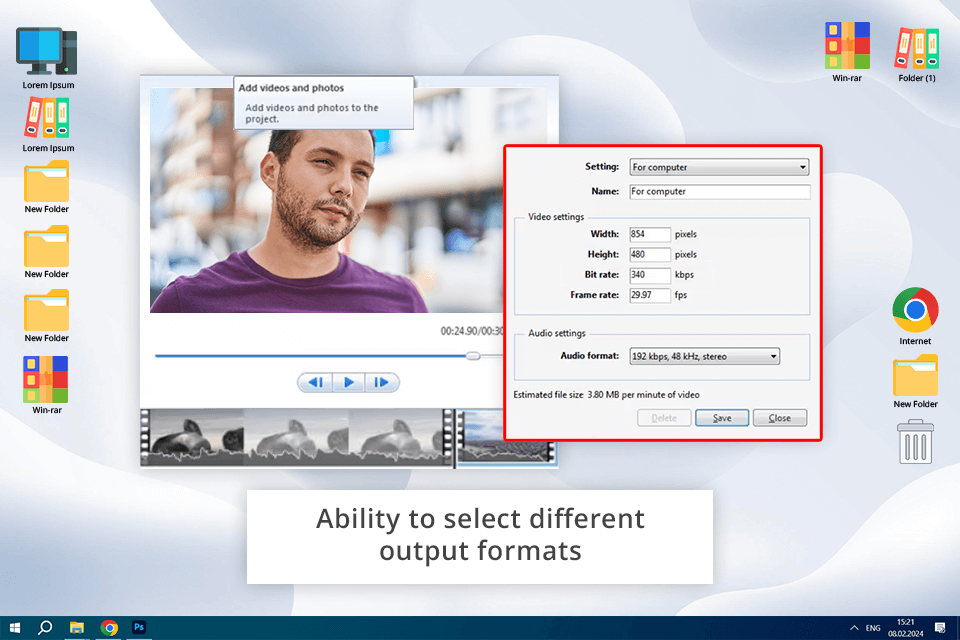Click the Play button under the video preview
The image size is (960, 640).
[349, 382]
